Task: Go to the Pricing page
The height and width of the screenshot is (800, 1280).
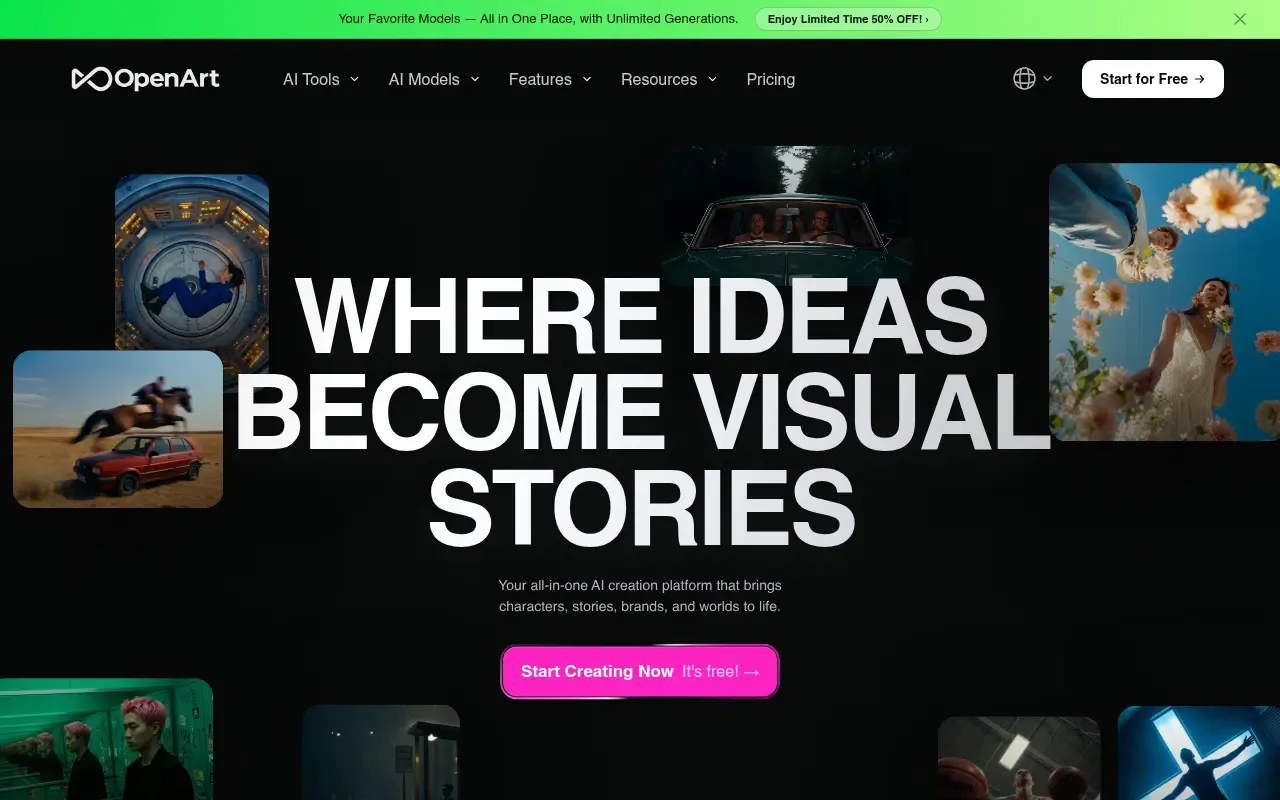Action: click(771, 79)
